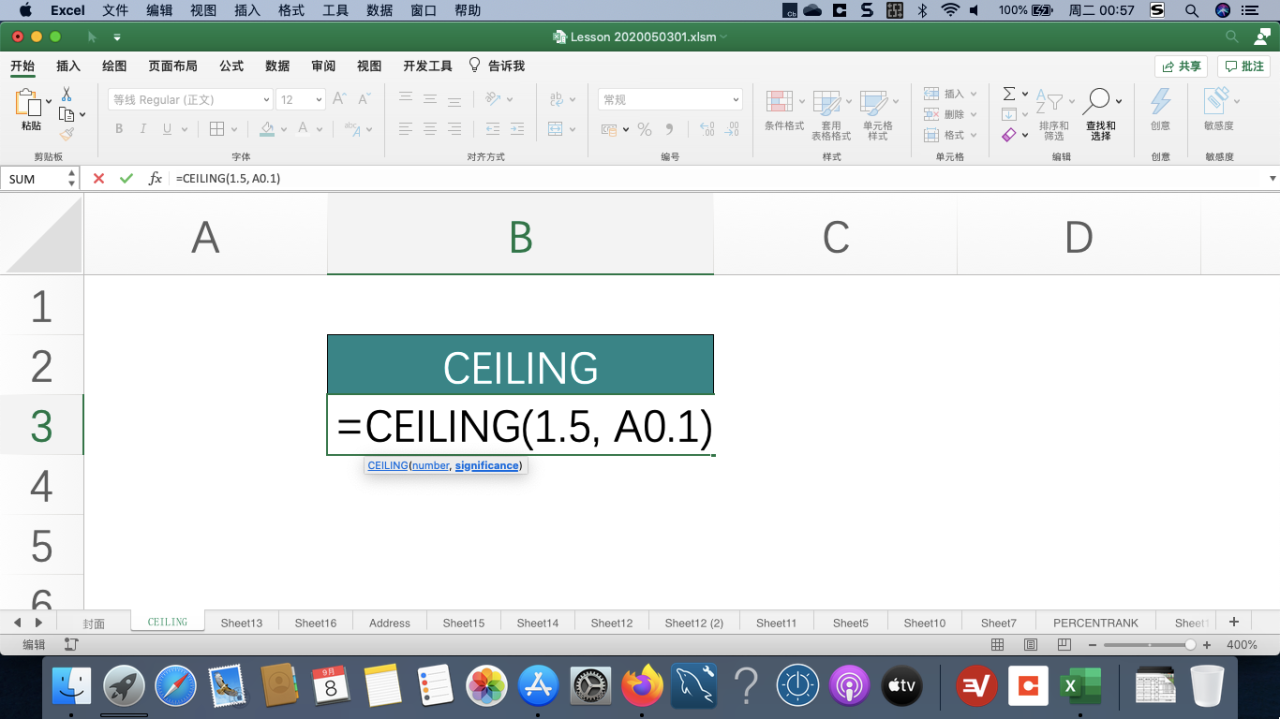
Task: Toggle top vertical alignment
Action: coord(405,99)
